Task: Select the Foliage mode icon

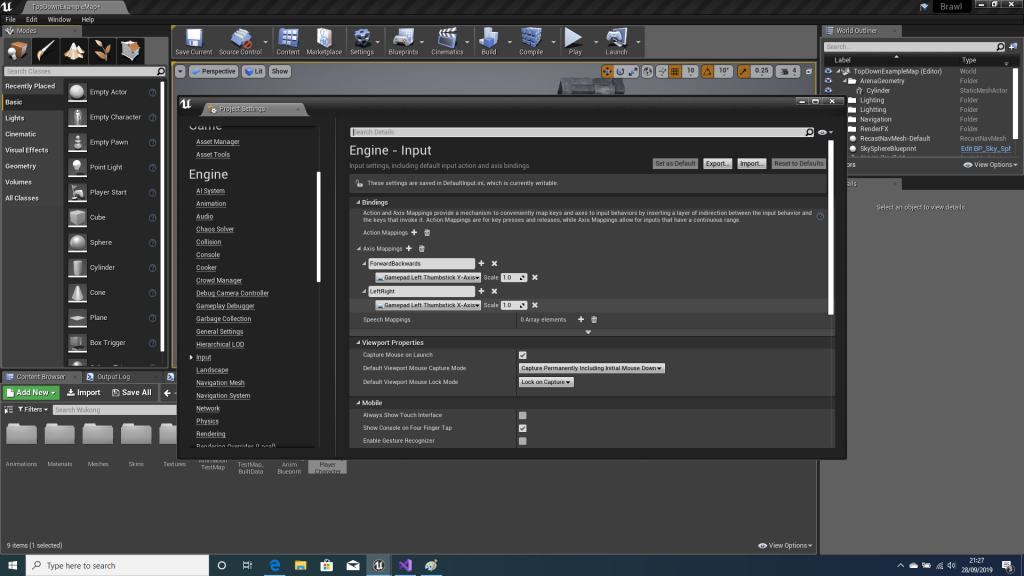Action: pos(102,51)
